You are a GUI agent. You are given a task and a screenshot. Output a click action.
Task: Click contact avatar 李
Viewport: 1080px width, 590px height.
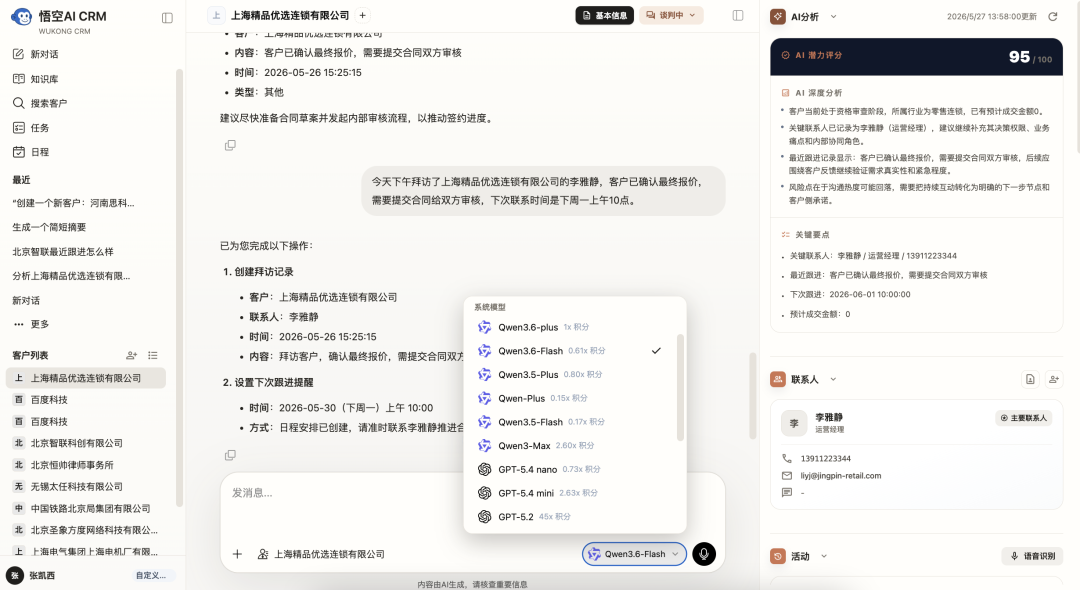pyautogui.click(x=794, y=423)
